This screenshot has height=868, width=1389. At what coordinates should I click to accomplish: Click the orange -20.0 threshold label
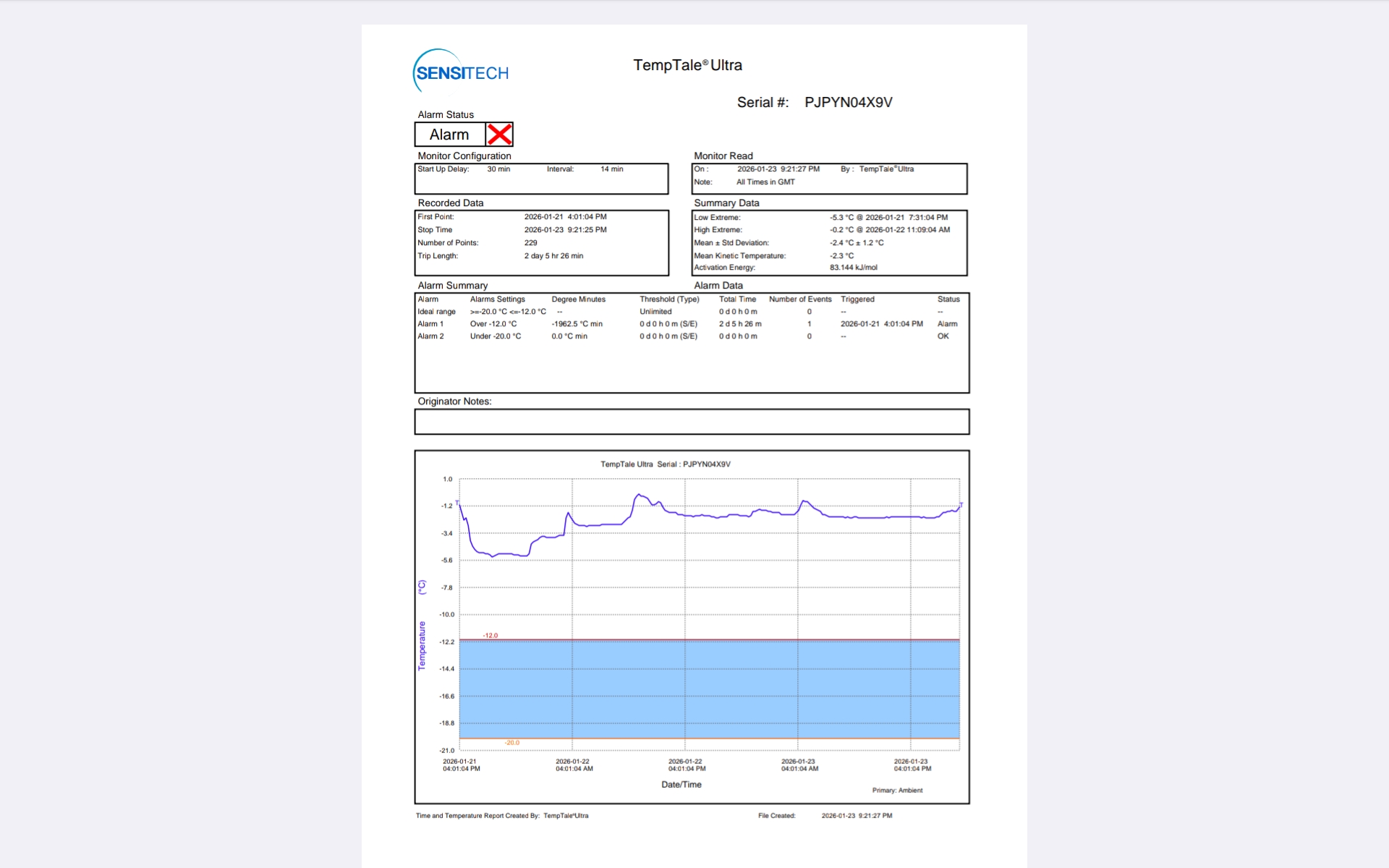pyautogui.click(x=512, y=743)
